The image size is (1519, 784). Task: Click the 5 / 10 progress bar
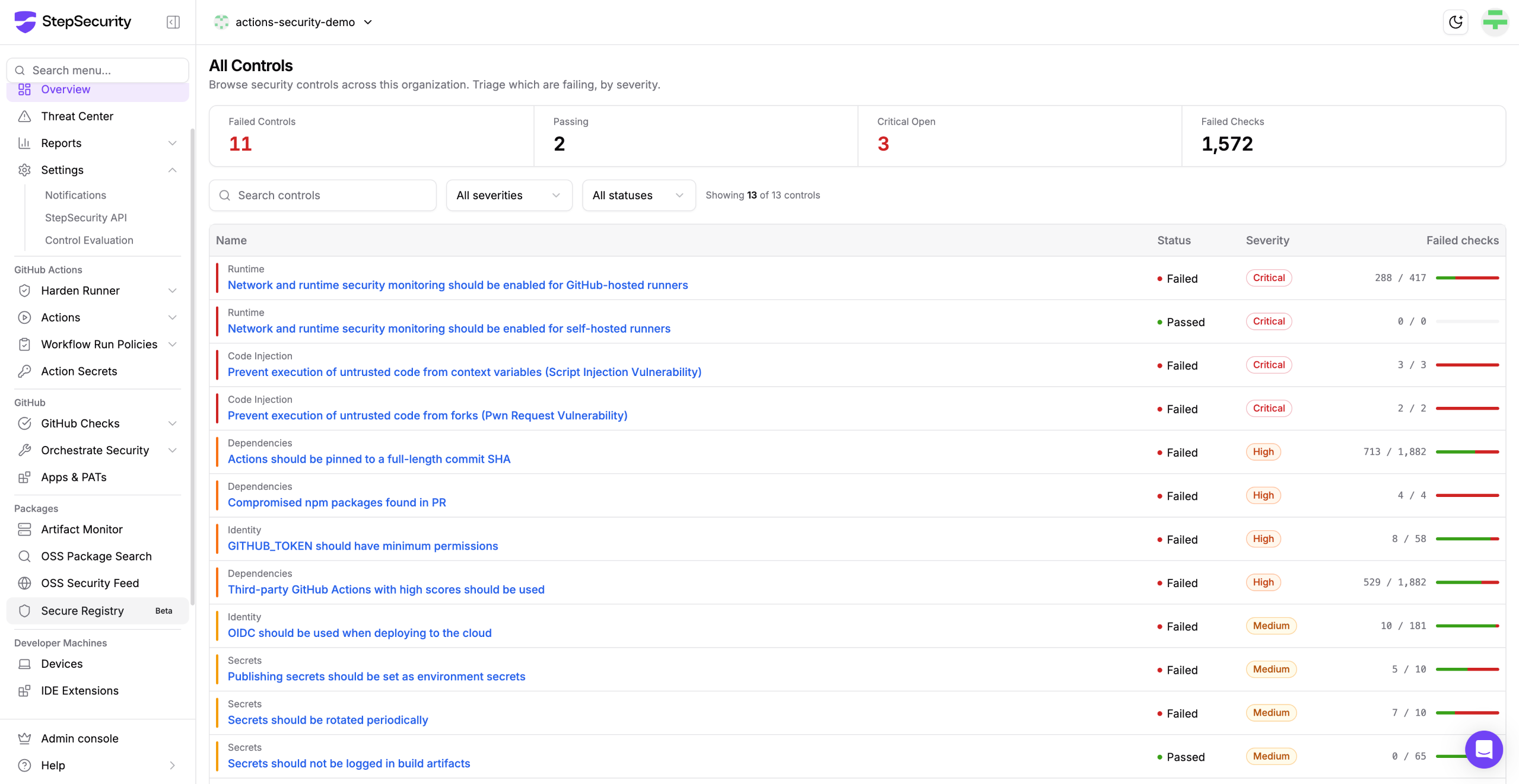[x=1467, y=670]
